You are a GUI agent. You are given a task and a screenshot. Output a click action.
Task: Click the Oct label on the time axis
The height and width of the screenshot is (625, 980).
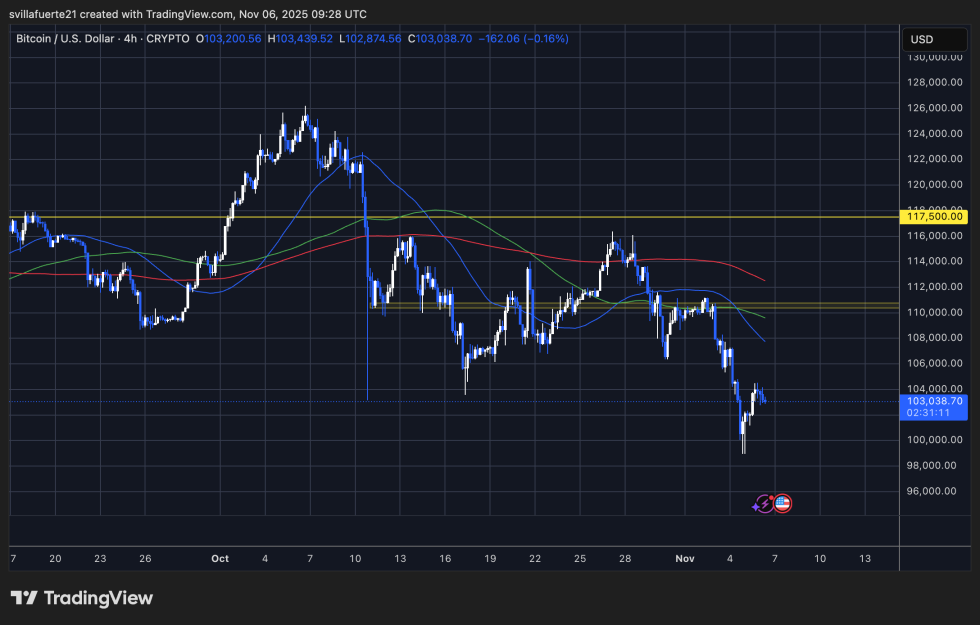[219, 559]
